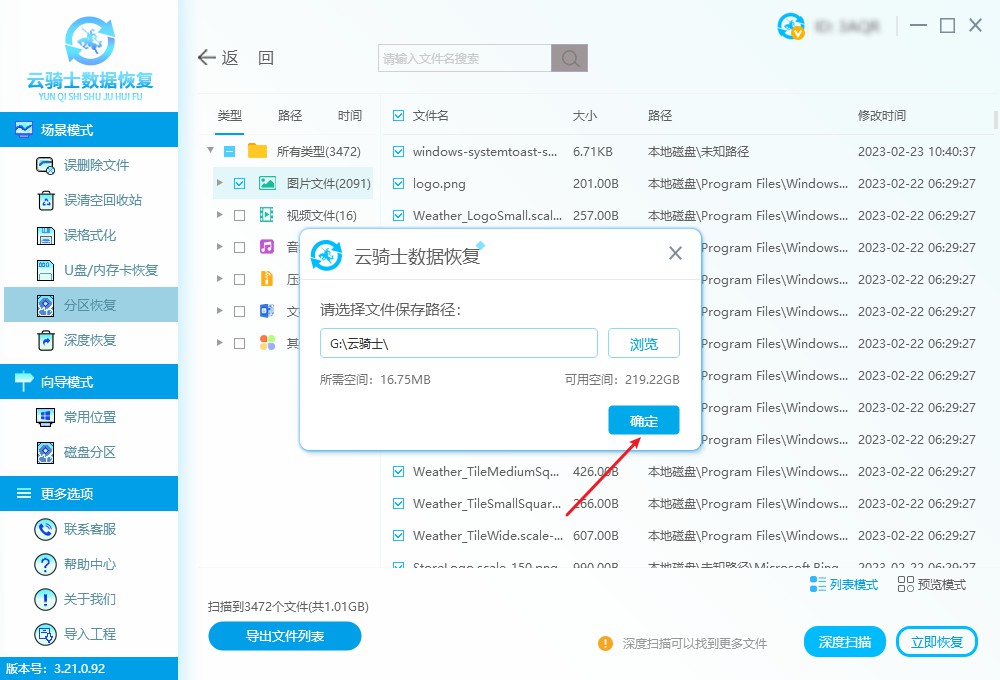Click 确定 to confirm save path

643,420
